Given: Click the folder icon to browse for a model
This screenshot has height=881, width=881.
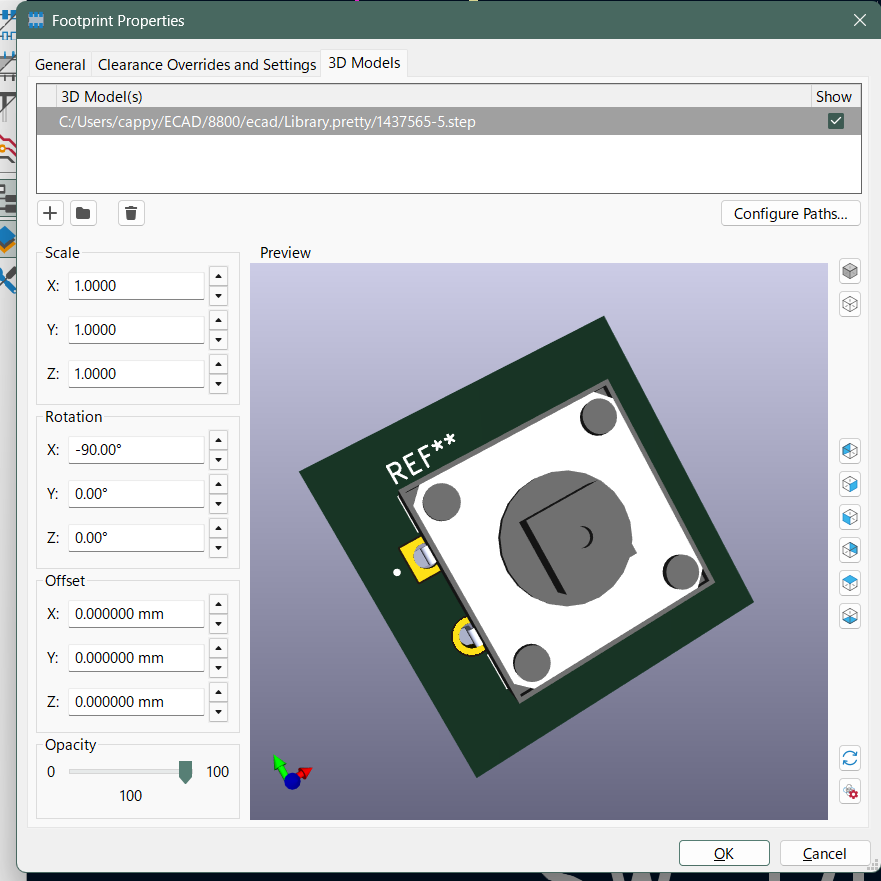Looking at the screenshot, I should pos(82,213).
